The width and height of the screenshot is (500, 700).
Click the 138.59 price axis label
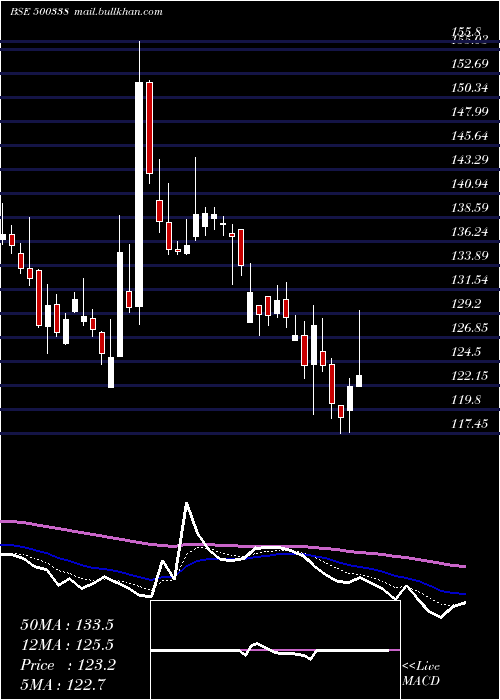pyautogui.click(x=470, y=208)
